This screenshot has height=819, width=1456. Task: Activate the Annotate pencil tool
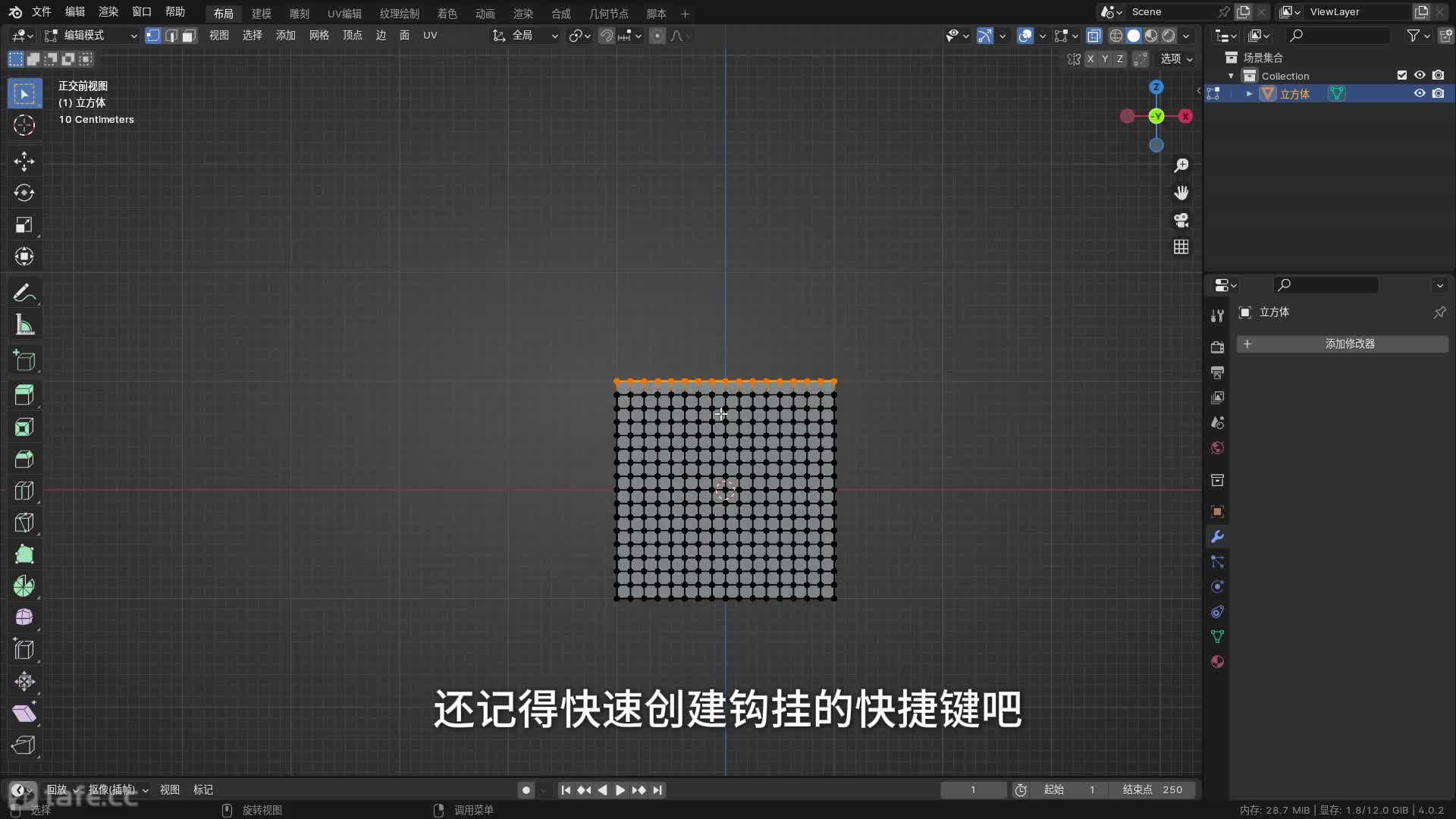tap(24, 293)
